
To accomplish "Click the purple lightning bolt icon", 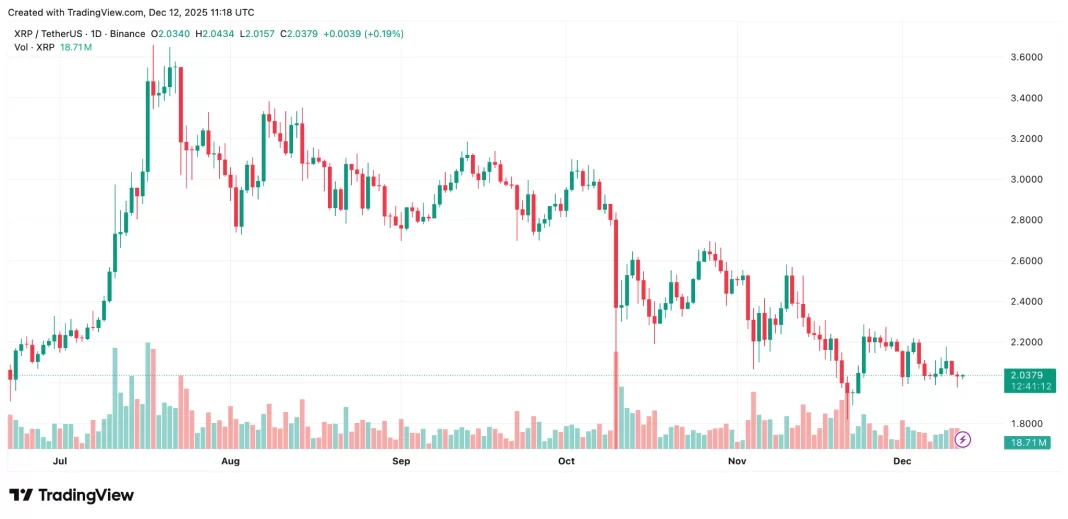I will [963, 439].
